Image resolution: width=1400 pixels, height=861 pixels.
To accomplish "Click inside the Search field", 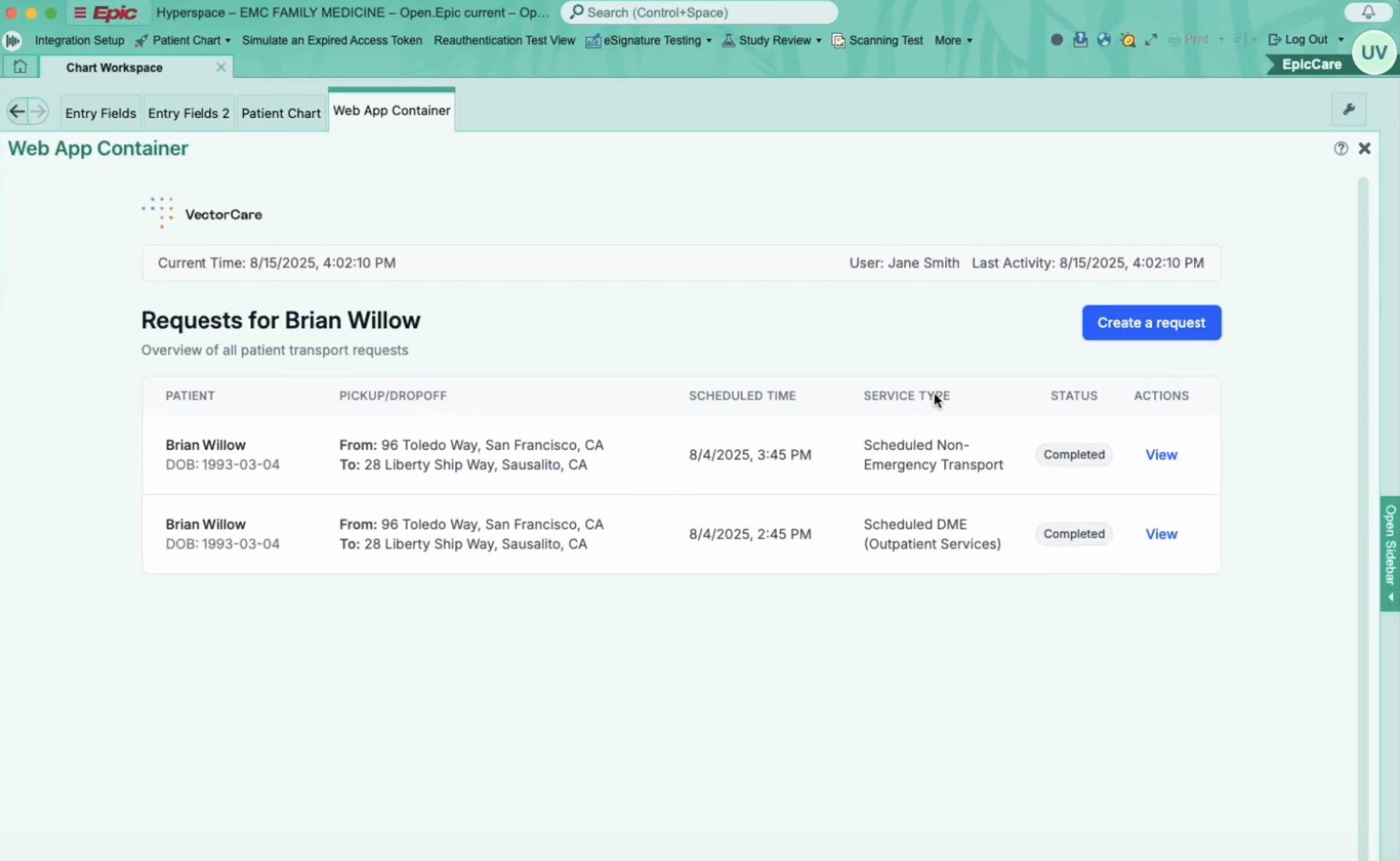I will coord(699,12).
